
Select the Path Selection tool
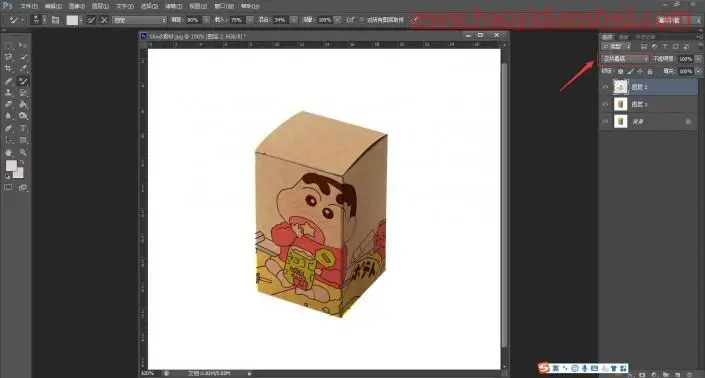click(9, 140)
